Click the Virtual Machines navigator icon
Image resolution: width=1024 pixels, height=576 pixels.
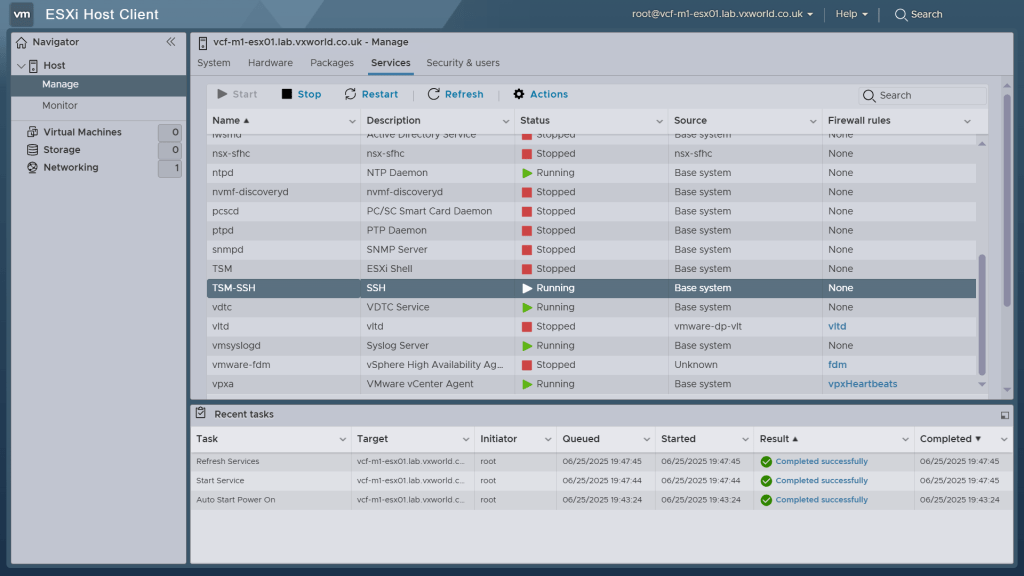[x=33, y=132]
